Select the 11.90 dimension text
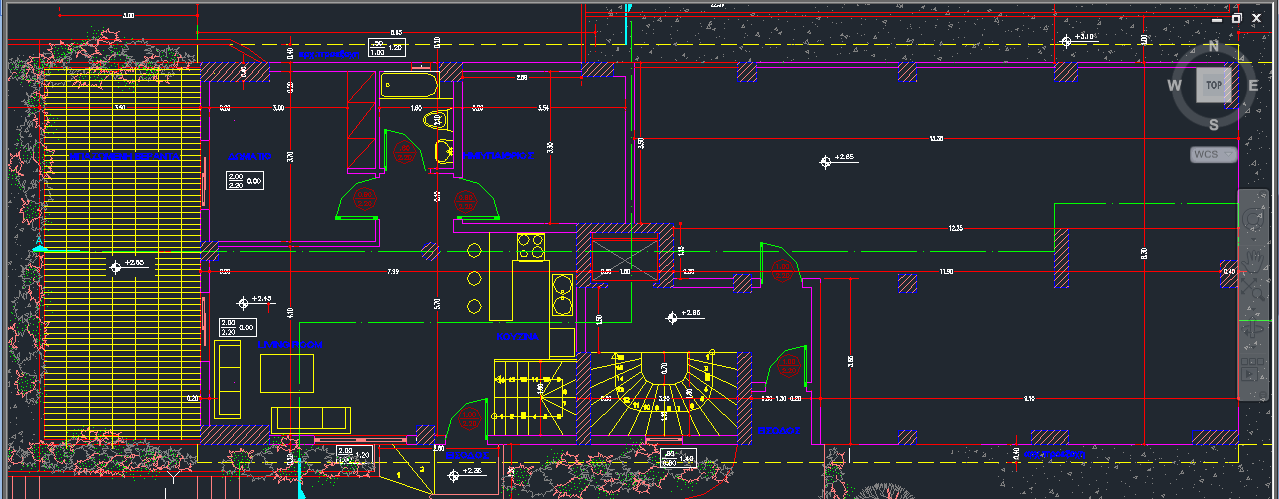Screen dimensions: 1279x499 point(946,271)
